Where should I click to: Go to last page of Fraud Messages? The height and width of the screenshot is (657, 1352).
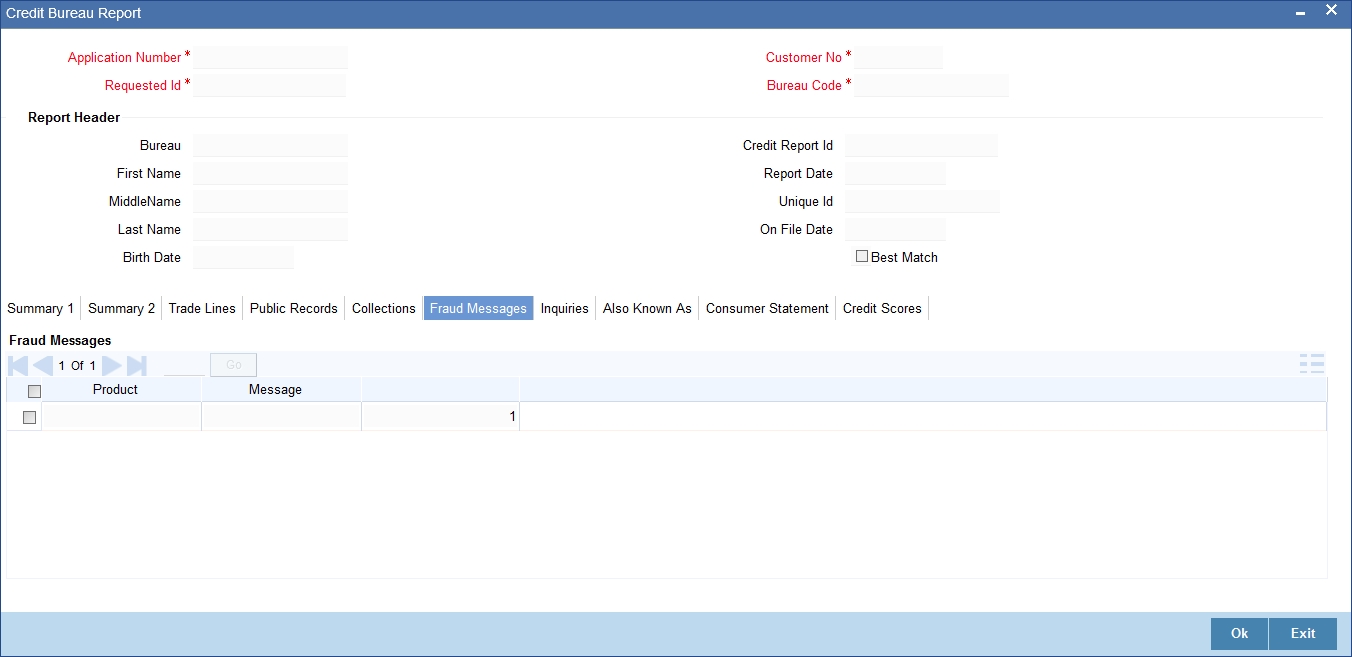(x=137, y=365)
